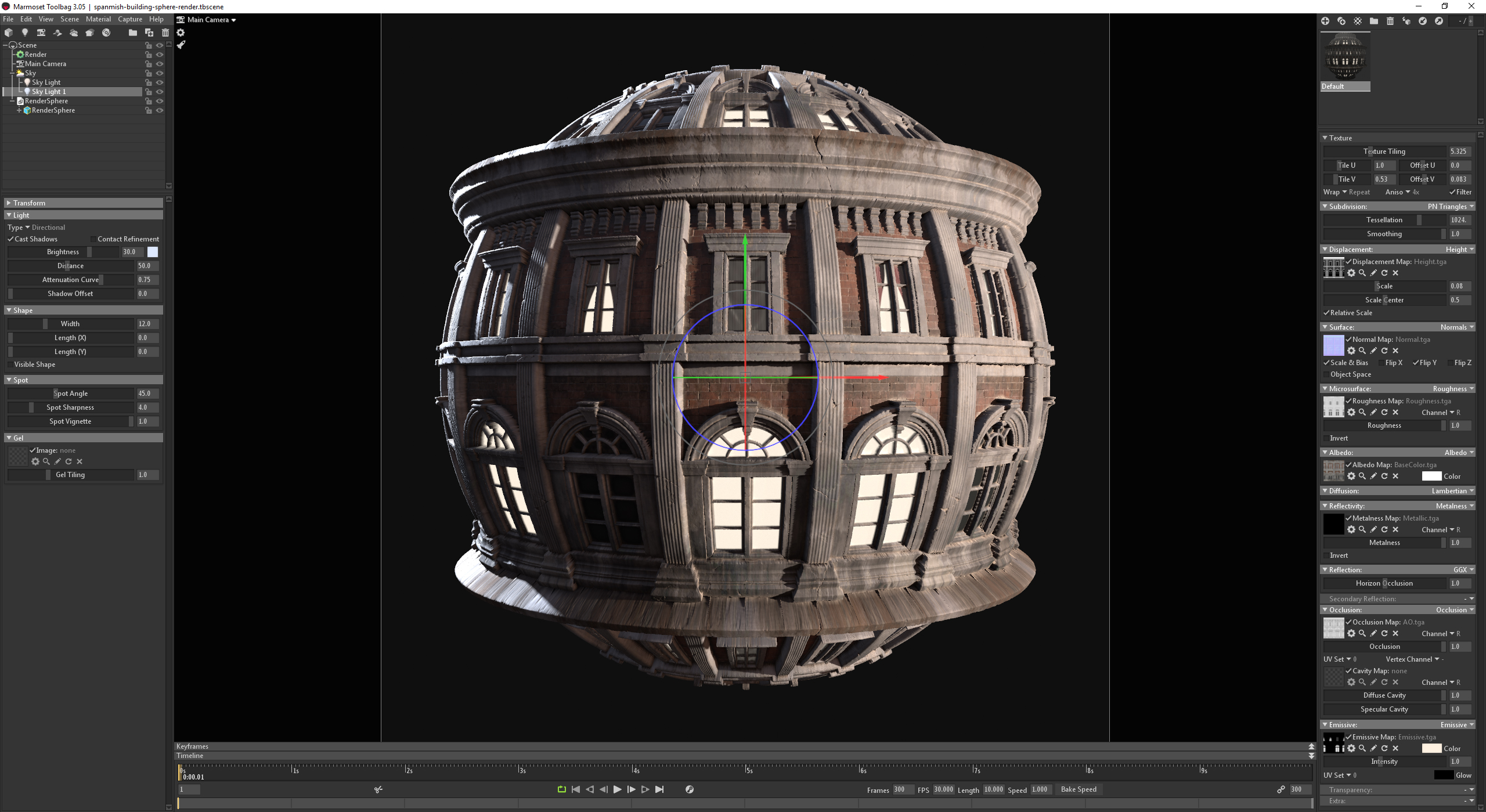The width and height of the screenshot is (1486, 812).
Task: Open Main Camera dropdown in viewport
Action: point(211,20)
